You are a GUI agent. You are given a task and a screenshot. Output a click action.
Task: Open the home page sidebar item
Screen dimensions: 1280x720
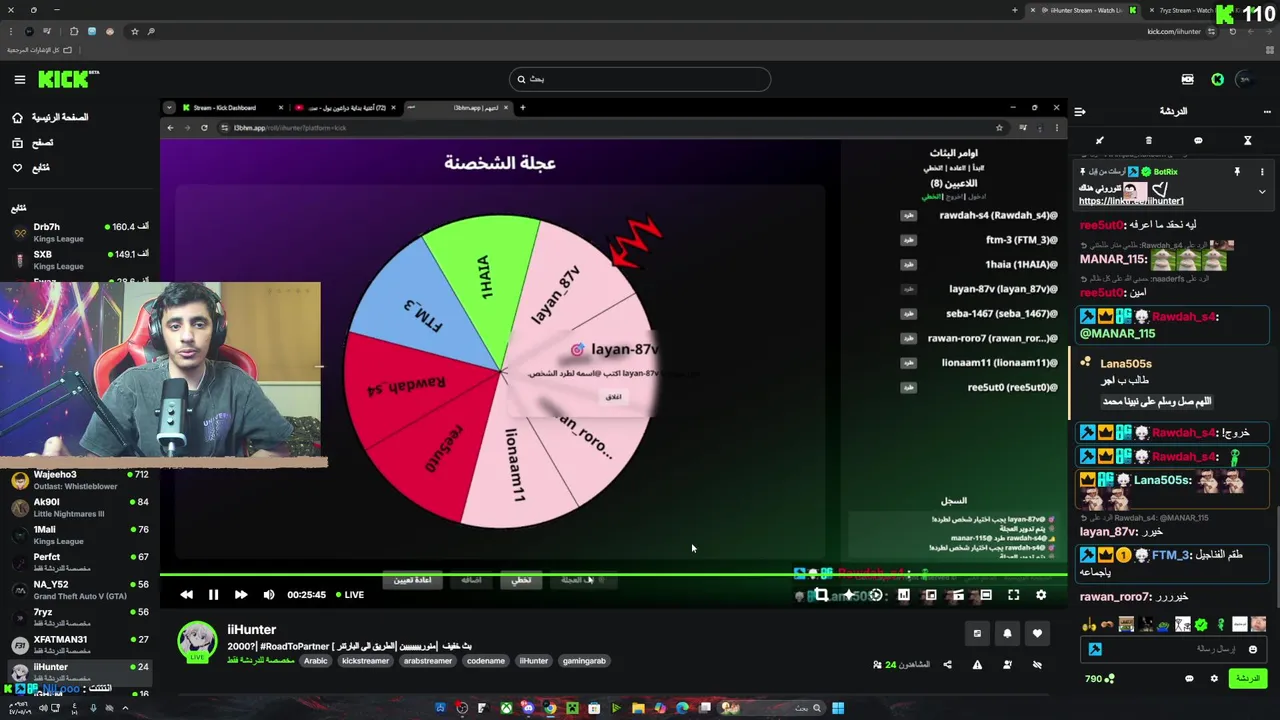coord(50,117)
